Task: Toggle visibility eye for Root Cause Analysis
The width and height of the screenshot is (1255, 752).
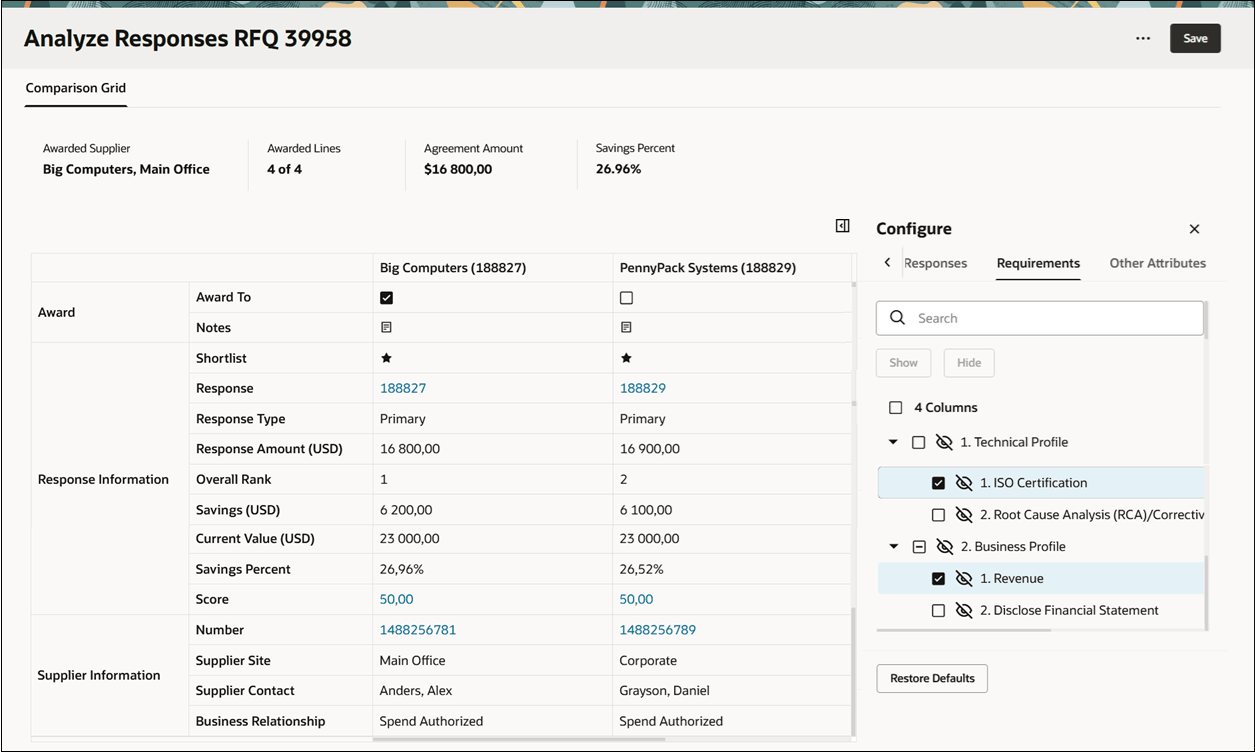Action: [x=964, y=515]
